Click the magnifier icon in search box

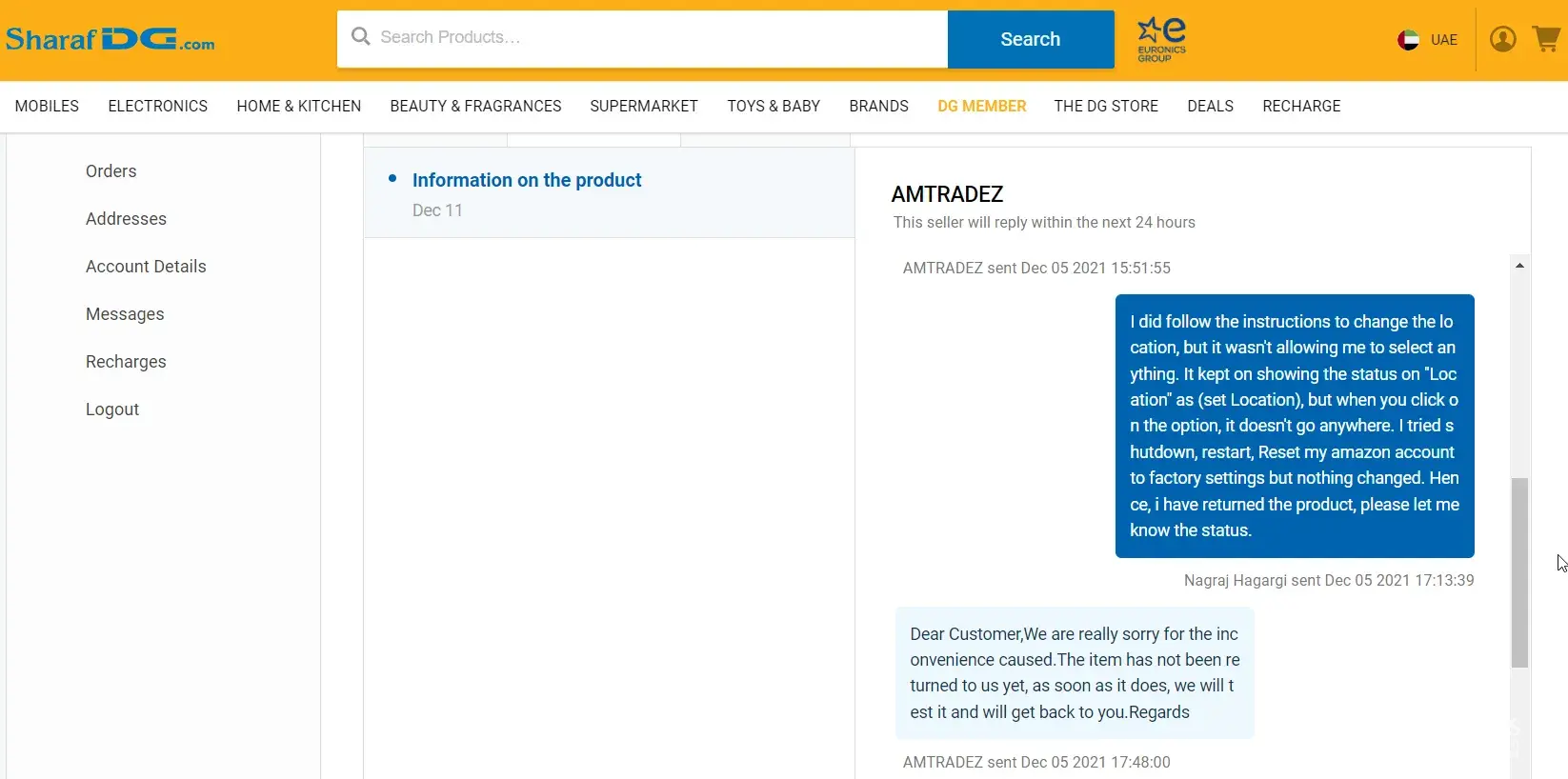pos(360,37)
